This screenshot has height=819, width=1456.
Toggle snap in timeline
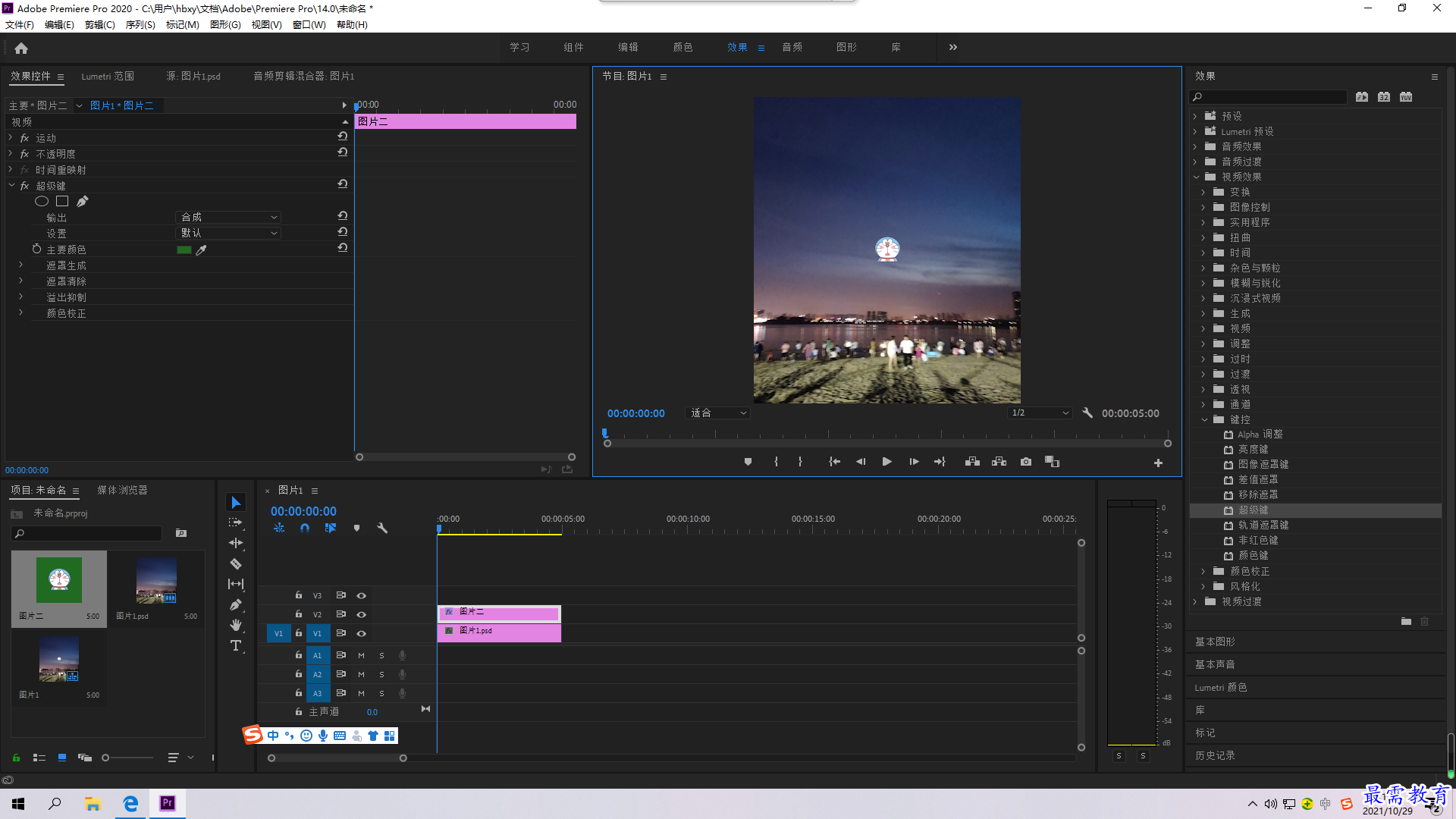305,528
